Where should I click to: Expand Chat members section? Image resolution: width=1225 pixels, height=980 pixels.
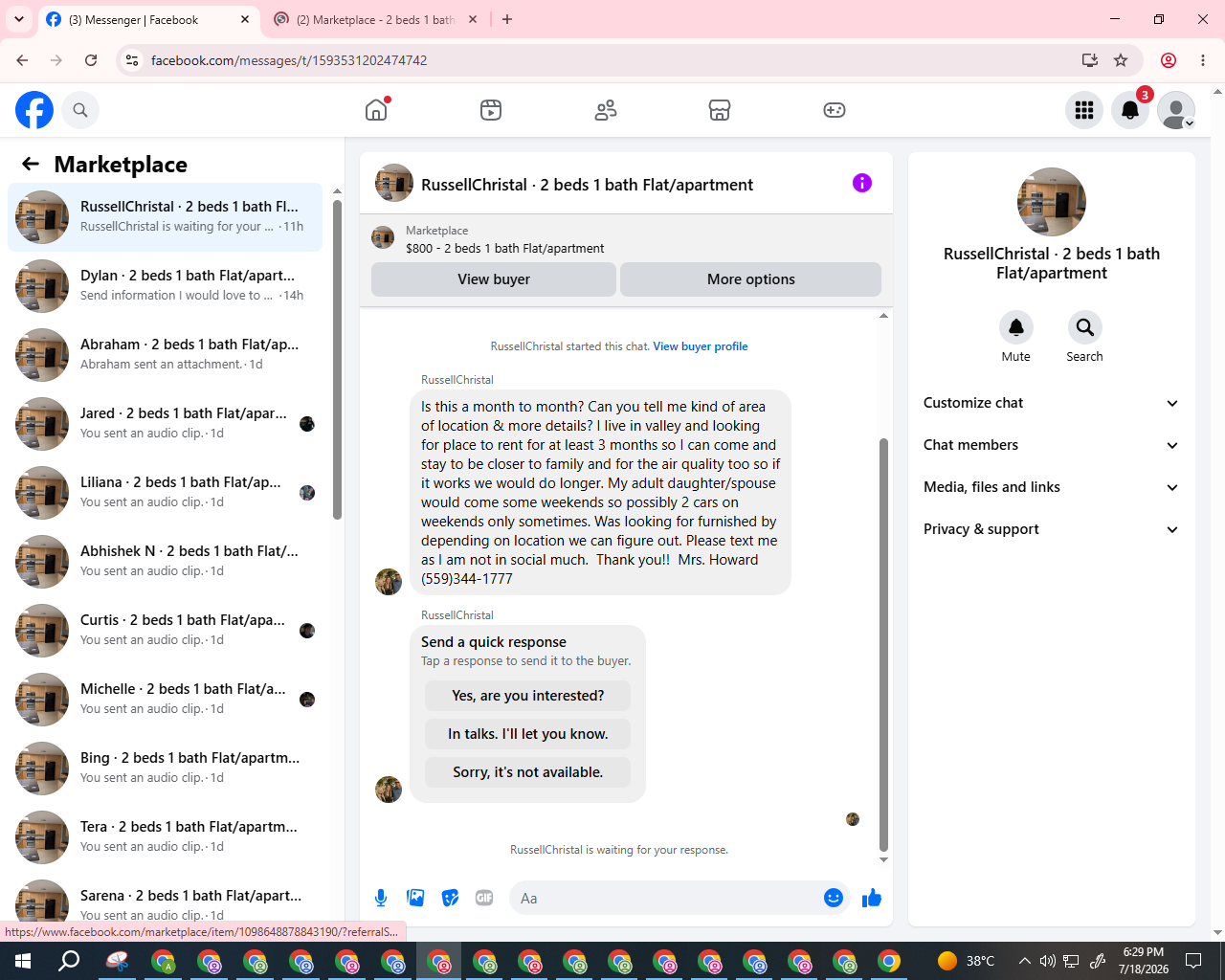point(1052,445)
